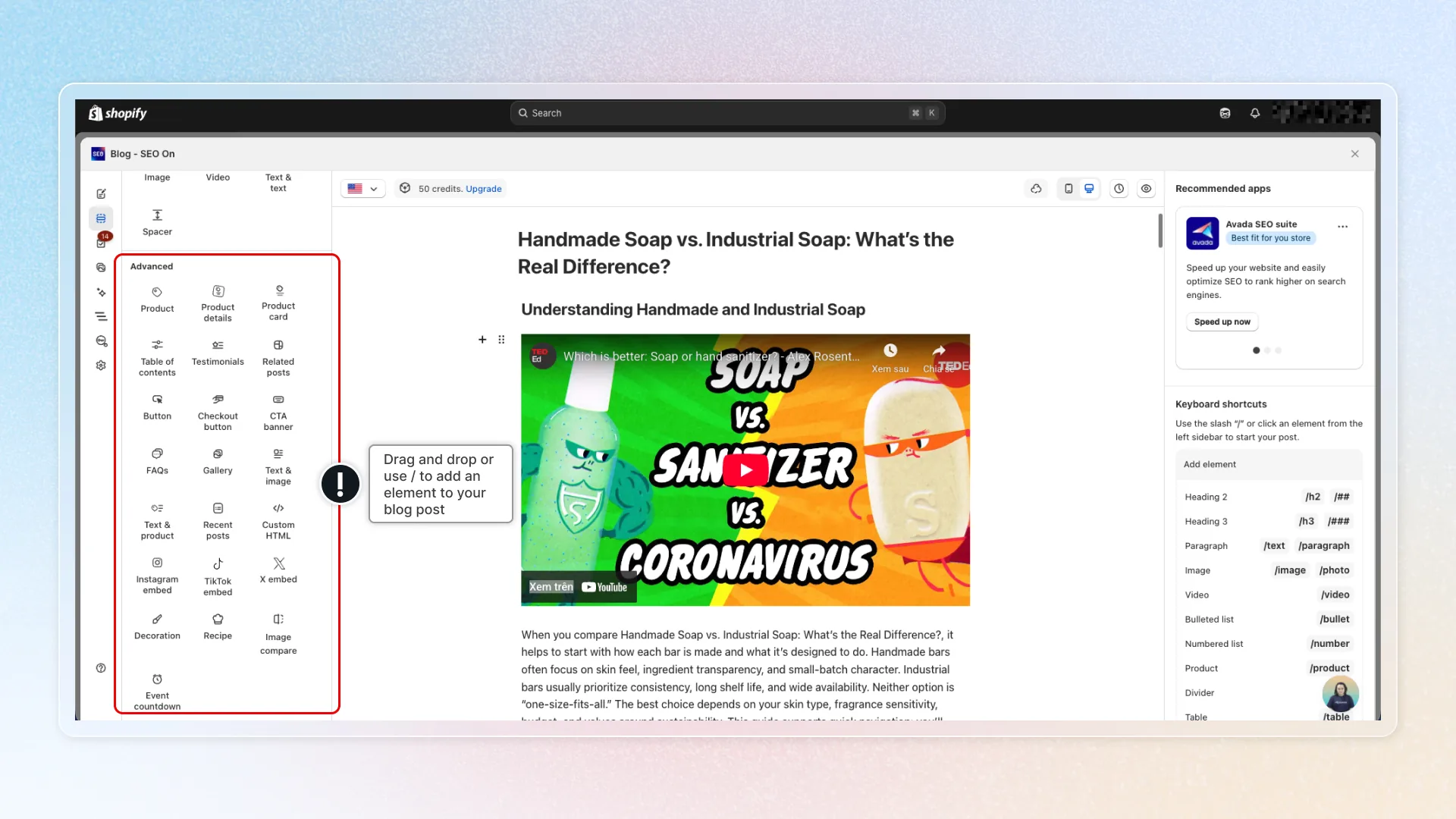This screenshot has height=819, width=1456.
Task: Add the Recent posts element
Action: point(218,522)
